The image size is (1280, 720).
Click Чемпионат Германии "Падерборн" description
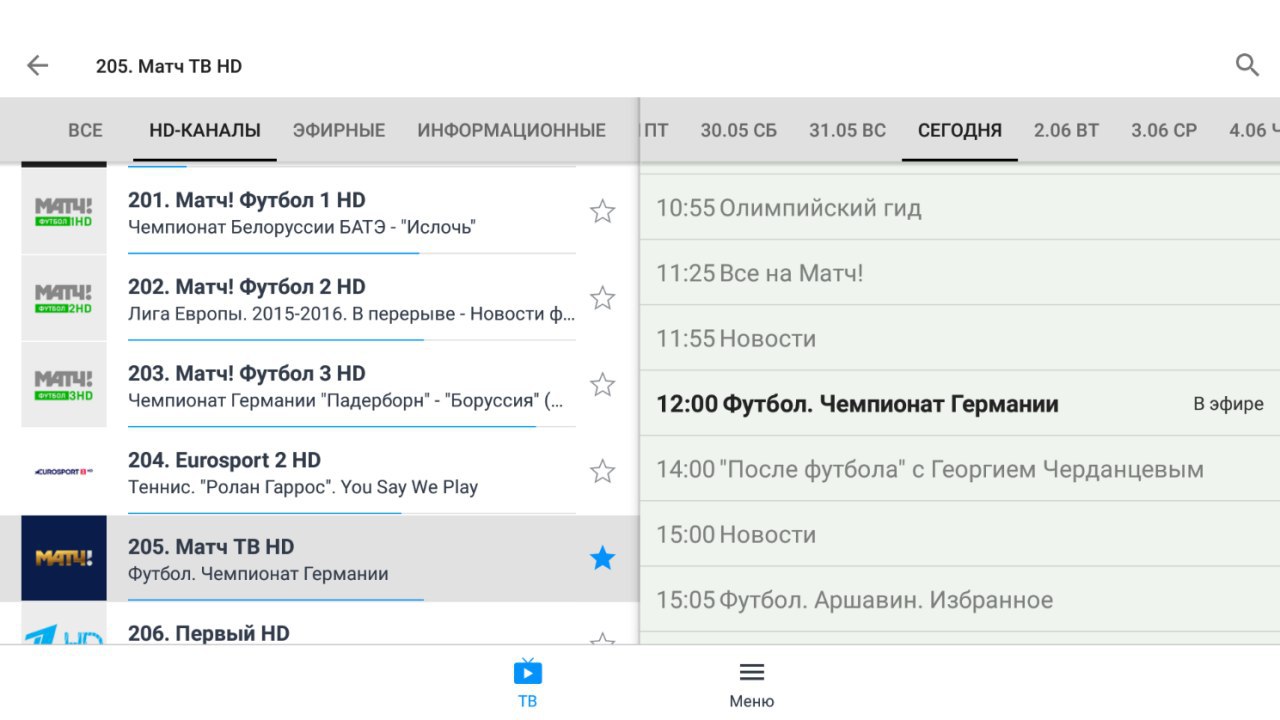click(346, 401)
